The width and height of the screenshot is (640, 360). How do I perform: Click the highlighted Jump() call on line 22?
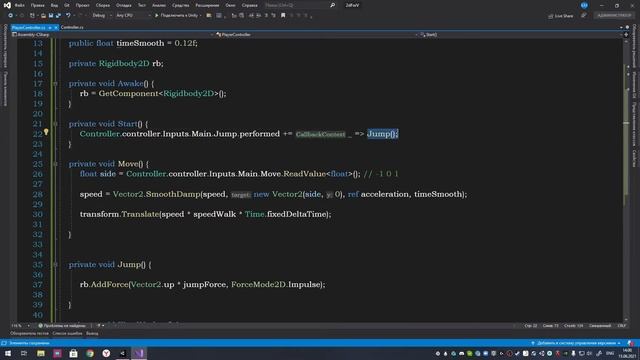click(x=382, y=134)
